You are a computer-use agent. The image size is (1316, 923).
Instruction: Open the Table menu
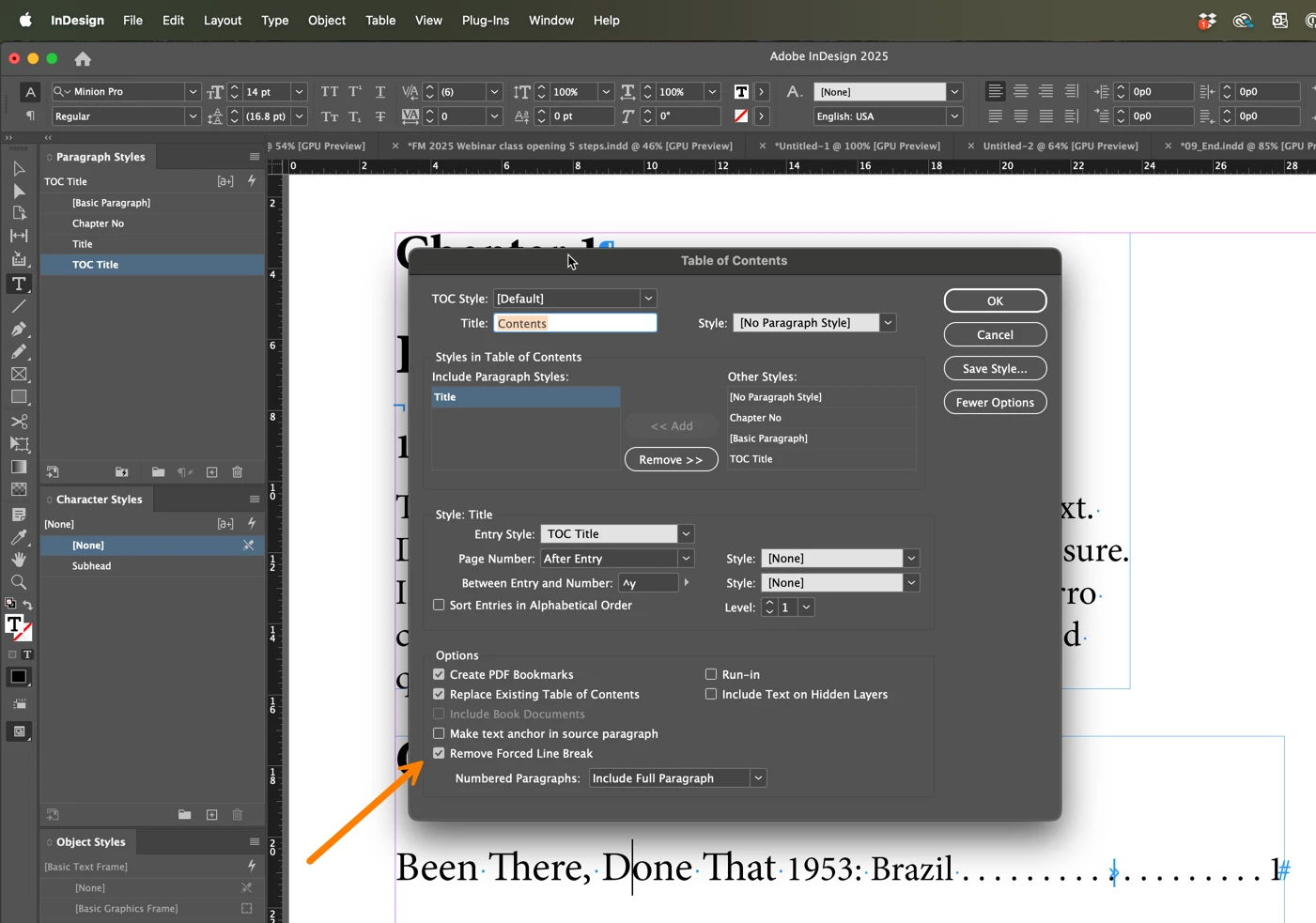pos(380,20)
